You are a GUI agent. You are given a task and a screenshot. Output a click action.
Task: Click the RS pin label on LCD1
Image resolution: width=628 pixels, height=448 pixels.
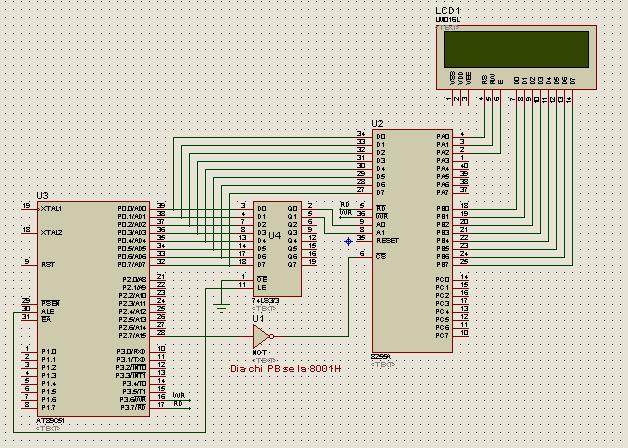coord(484,79)
